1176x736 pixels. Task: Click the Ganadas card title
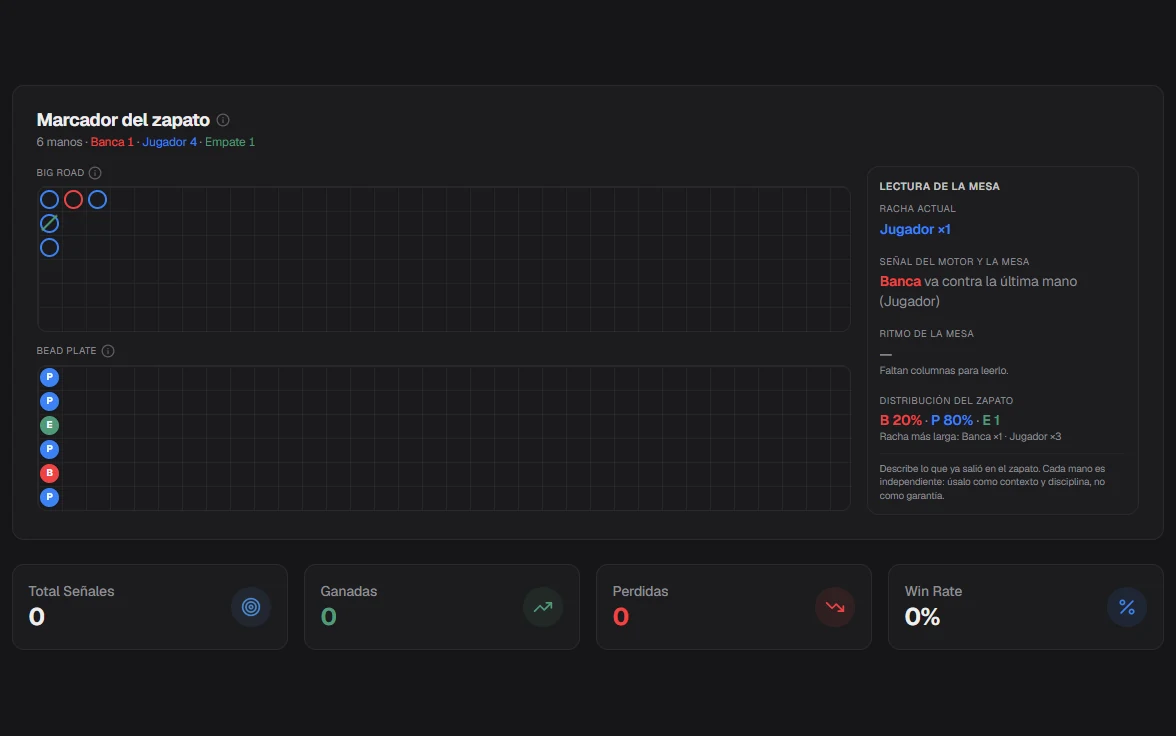coord(349,591)
